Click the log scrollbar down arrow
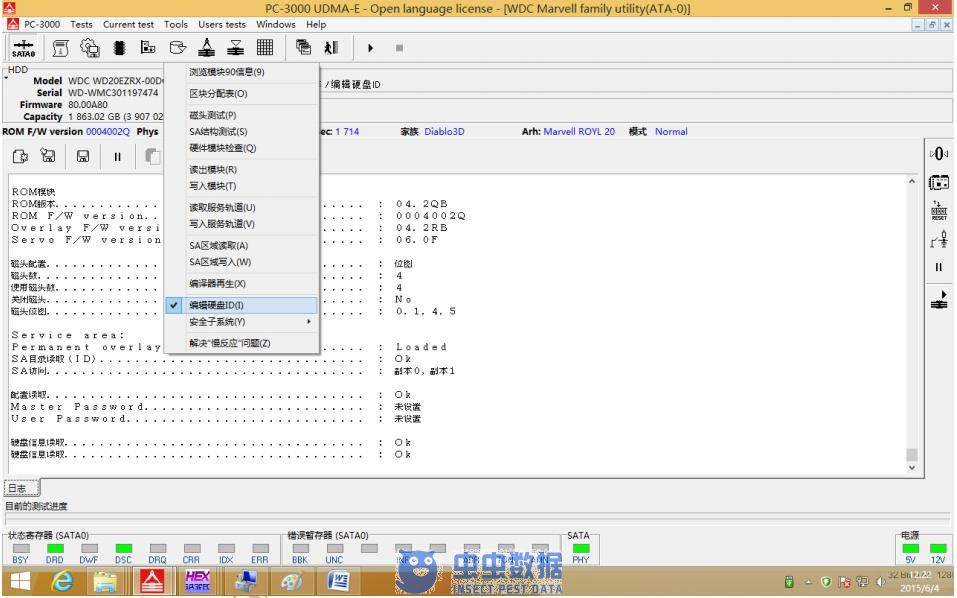 [912, 468]
